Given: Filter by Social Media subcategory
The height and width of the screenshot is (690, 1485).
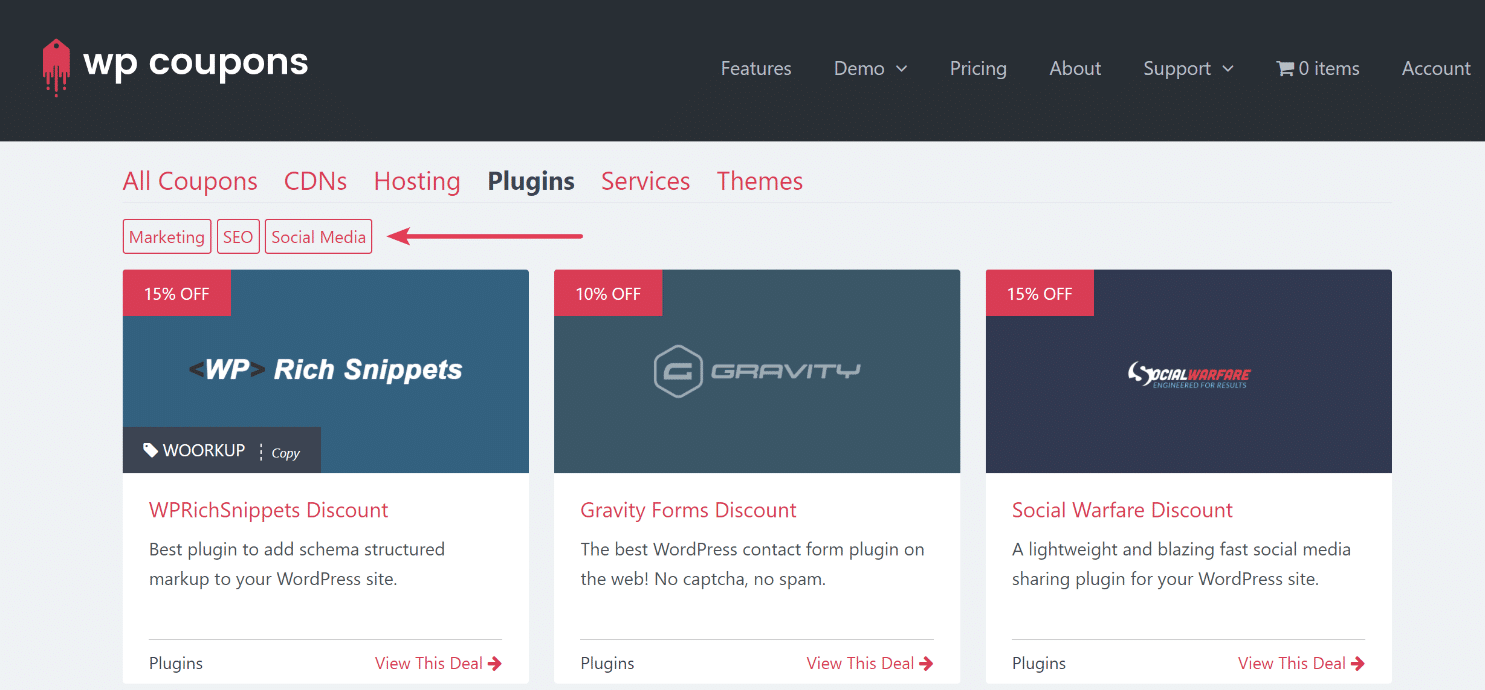Looking at the screenshot, I should point(318,237).
